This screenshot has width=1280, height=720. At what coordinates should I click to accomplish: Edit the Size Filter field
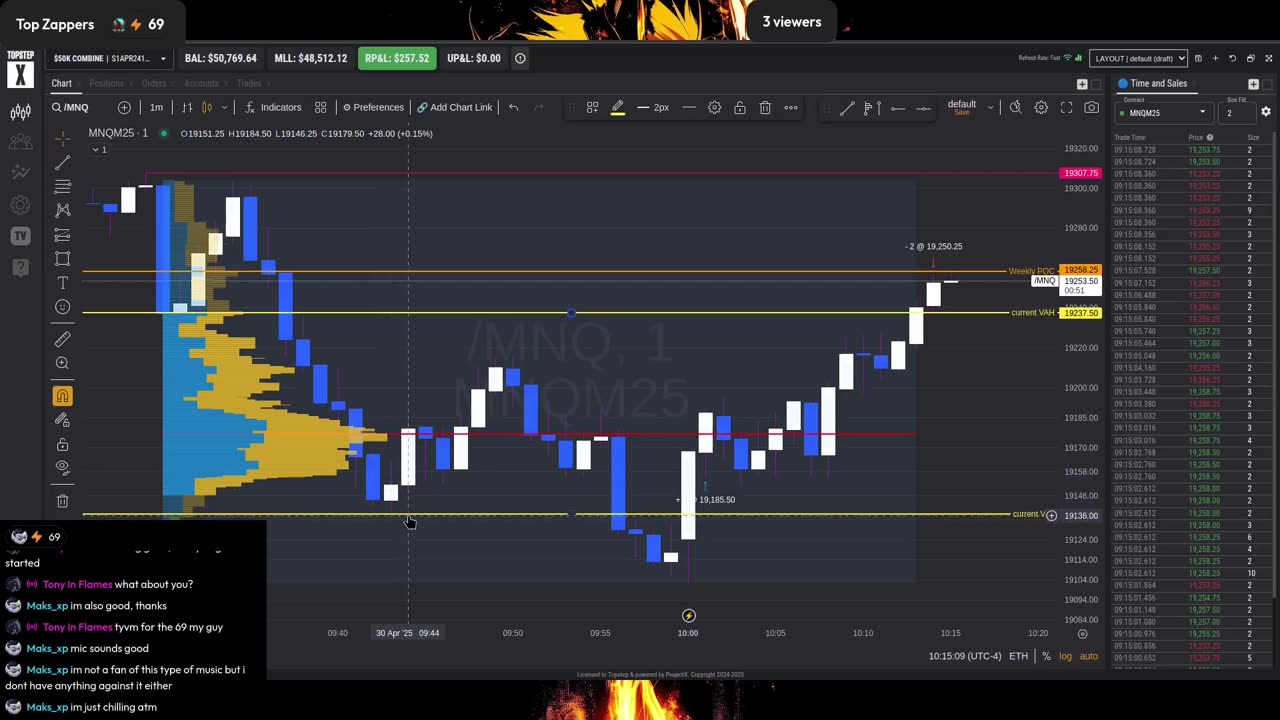click(x=1238, y=113)
